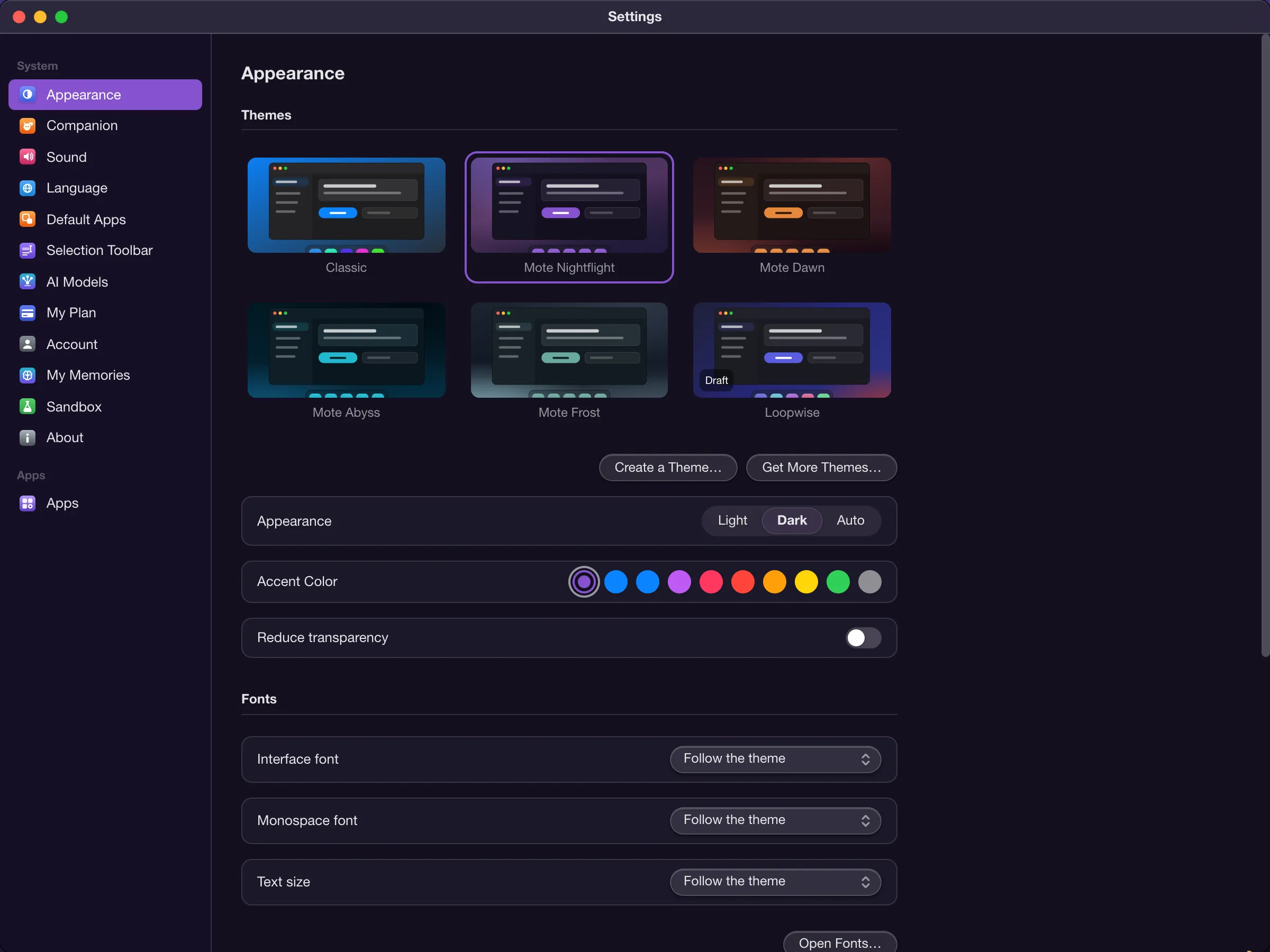The height and width of the screenshot is (952, 1270).
Task: Click the vertical scrollbar on the right
Action: [1265, 346]
